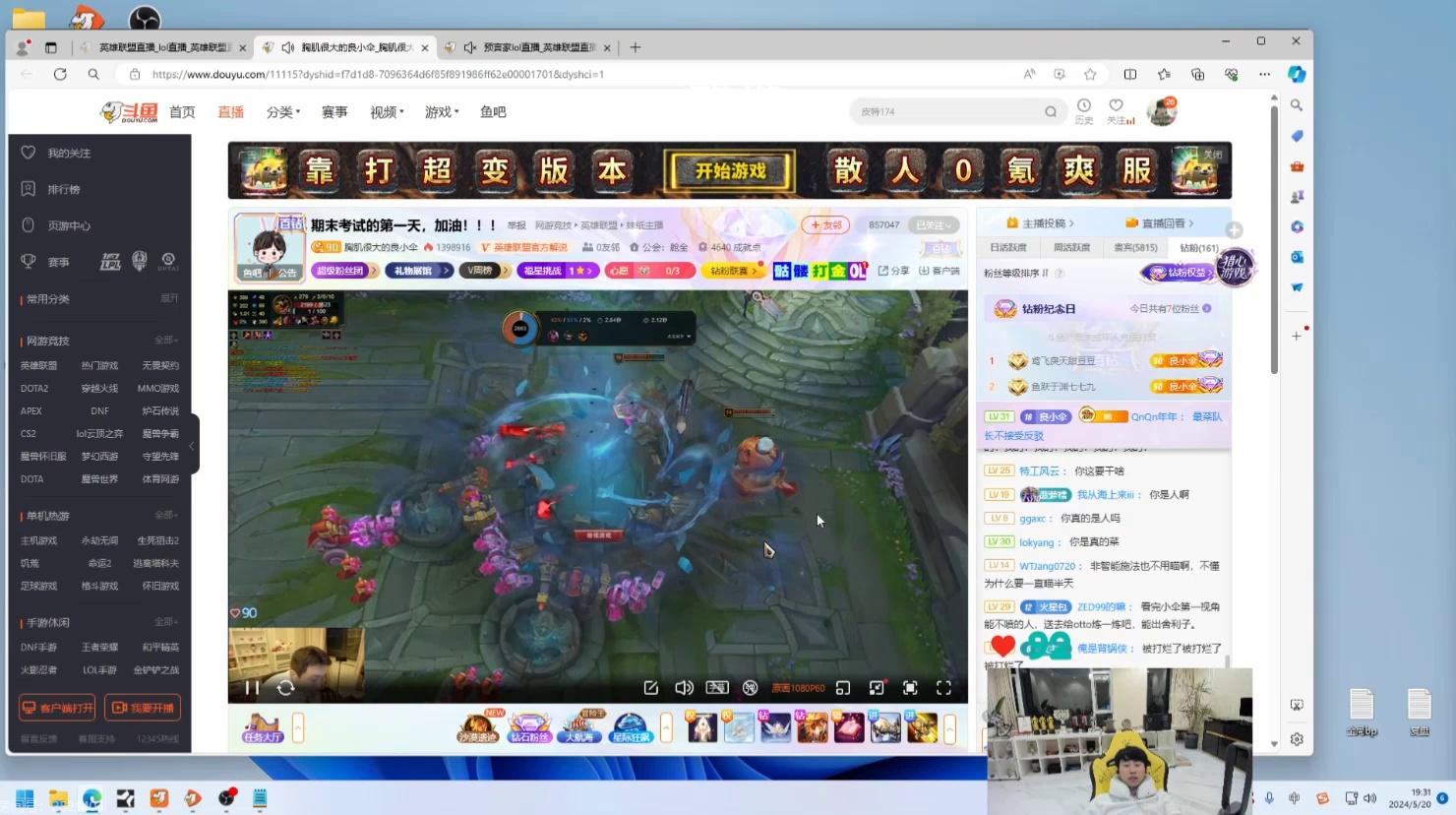This screenshot has width=1456, height=815.
Task: Click the 任务大厅 task hall icon
Action: tap(262, 727)
